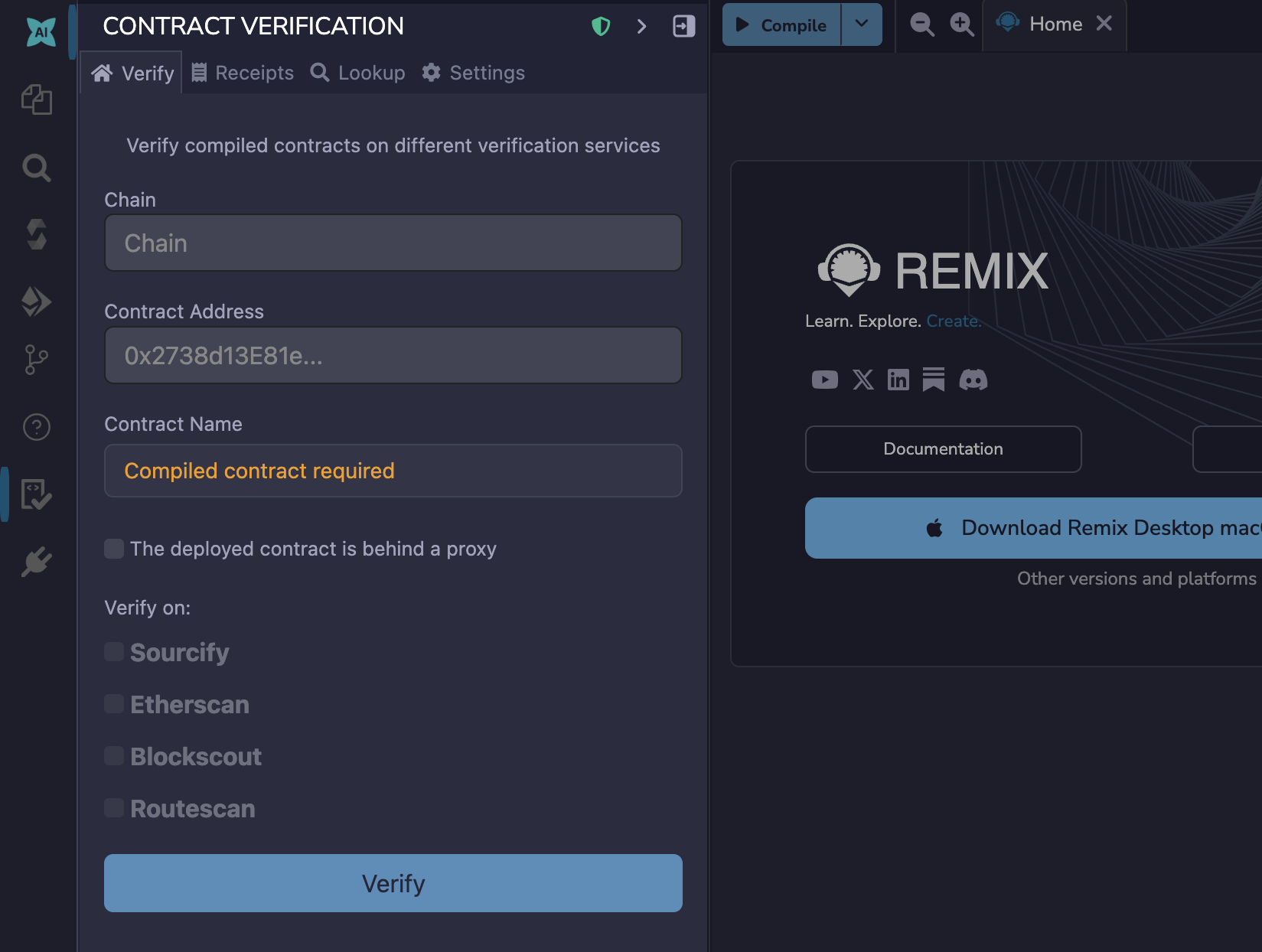Open Remix X (Twitter) icon
Screen dimensions: 1262x952
pos(863,380)
